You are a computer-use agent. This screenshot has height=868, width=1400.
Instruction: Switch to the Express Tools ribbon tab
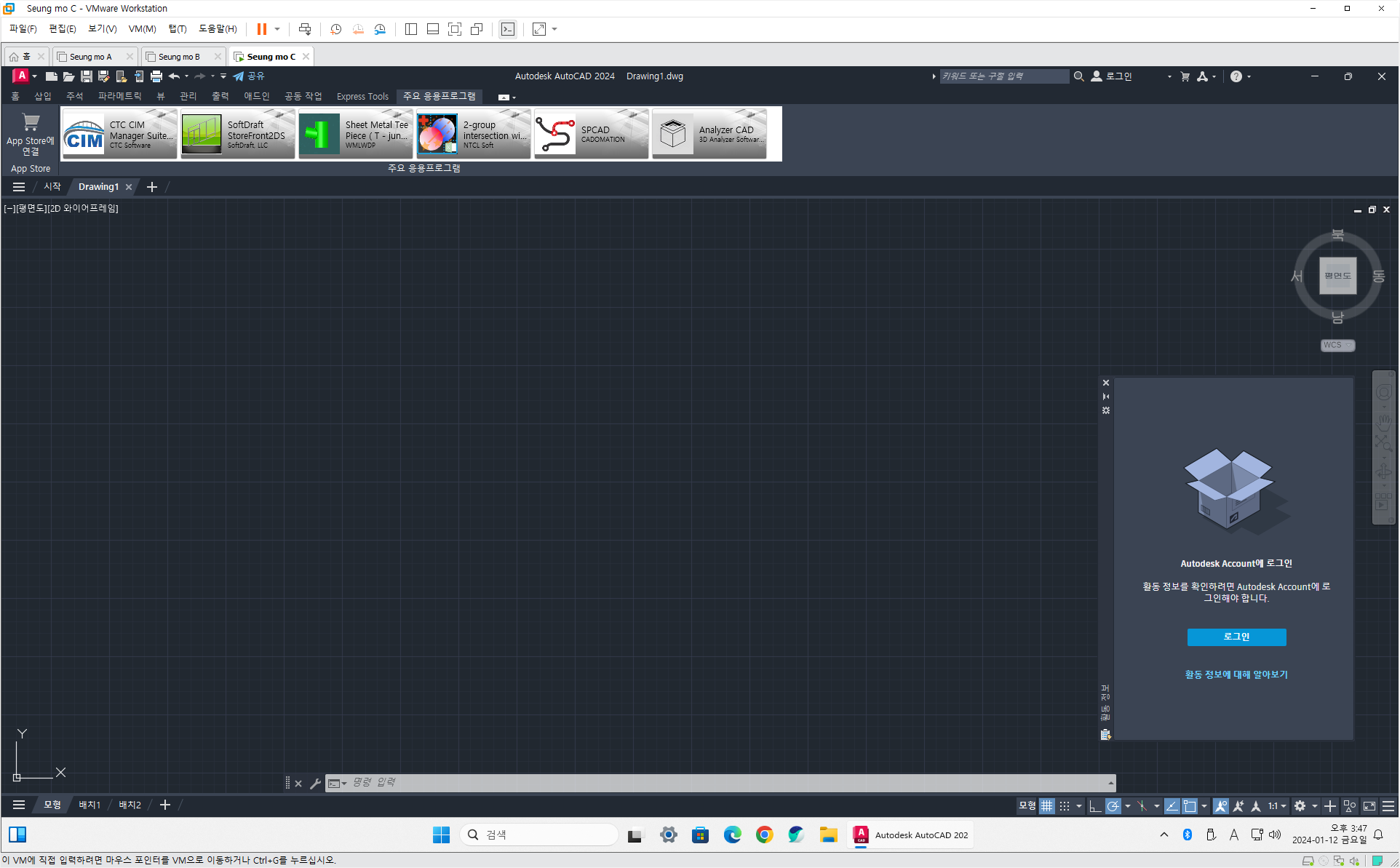click(x=362, y=96)
